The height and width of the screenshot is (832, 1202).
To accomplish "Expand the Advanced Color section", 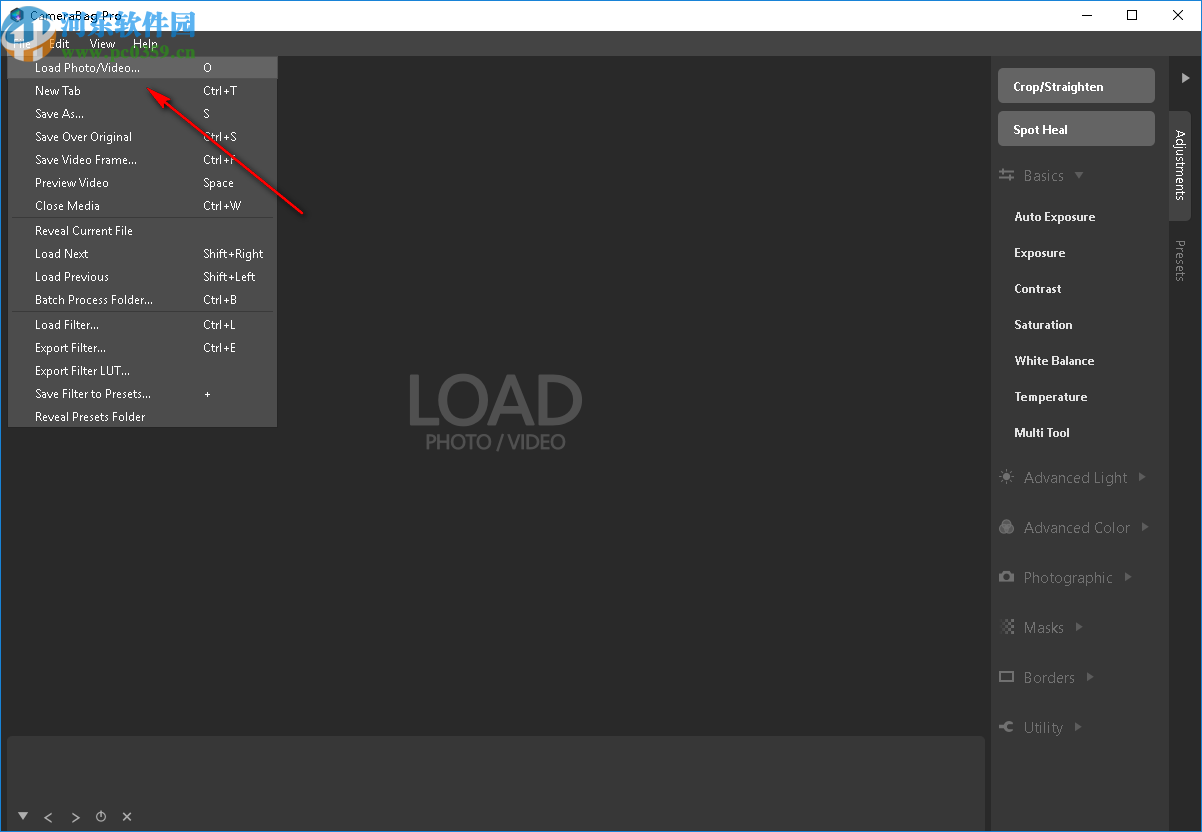I will (1074, 528).
